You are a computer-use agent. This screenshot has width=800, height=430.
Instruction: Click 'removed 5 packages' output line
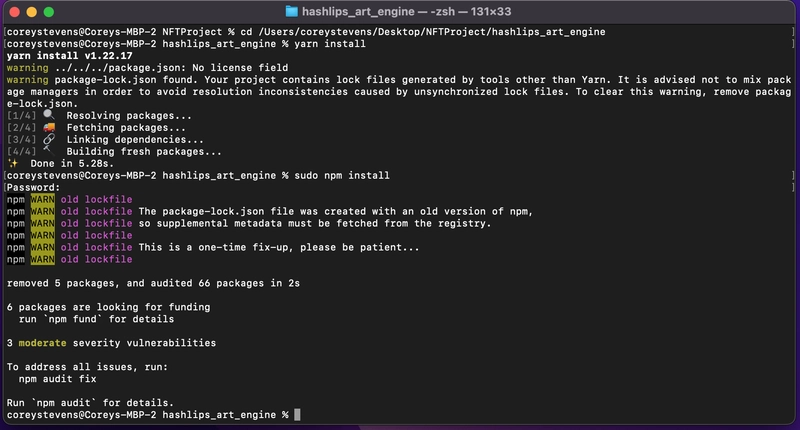click(153, 283)
